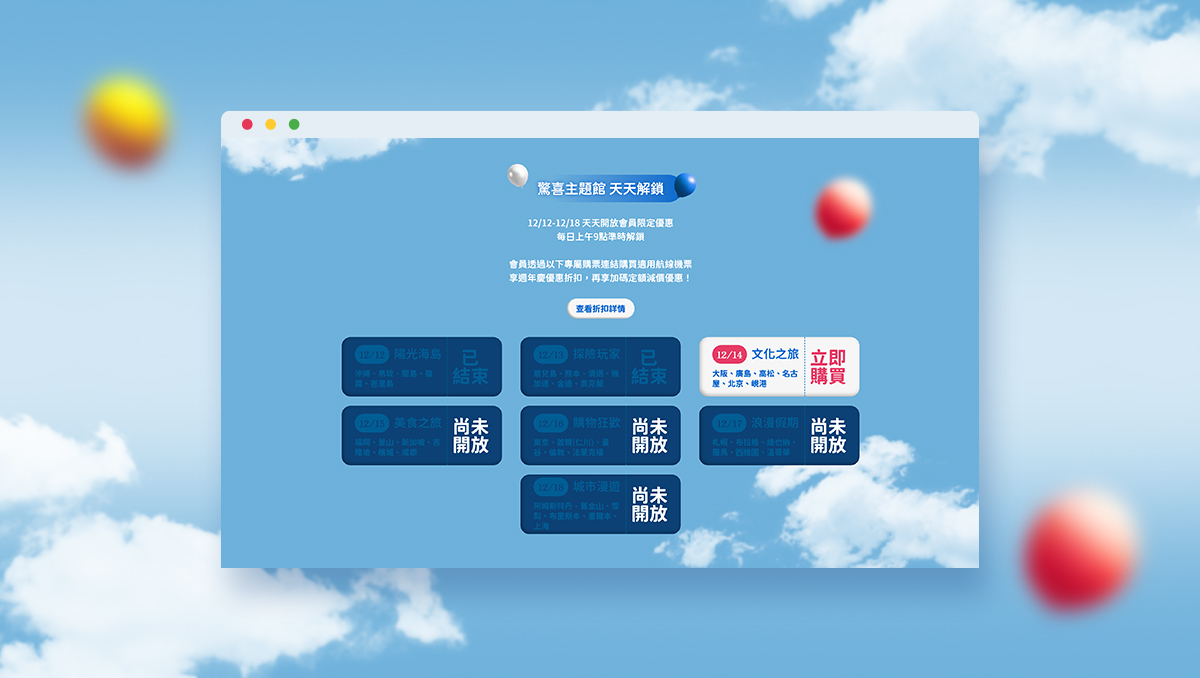Click the blurred yellow ball on the background
The width and height of the screenshot is (1200, 678).
coord(125,118)
